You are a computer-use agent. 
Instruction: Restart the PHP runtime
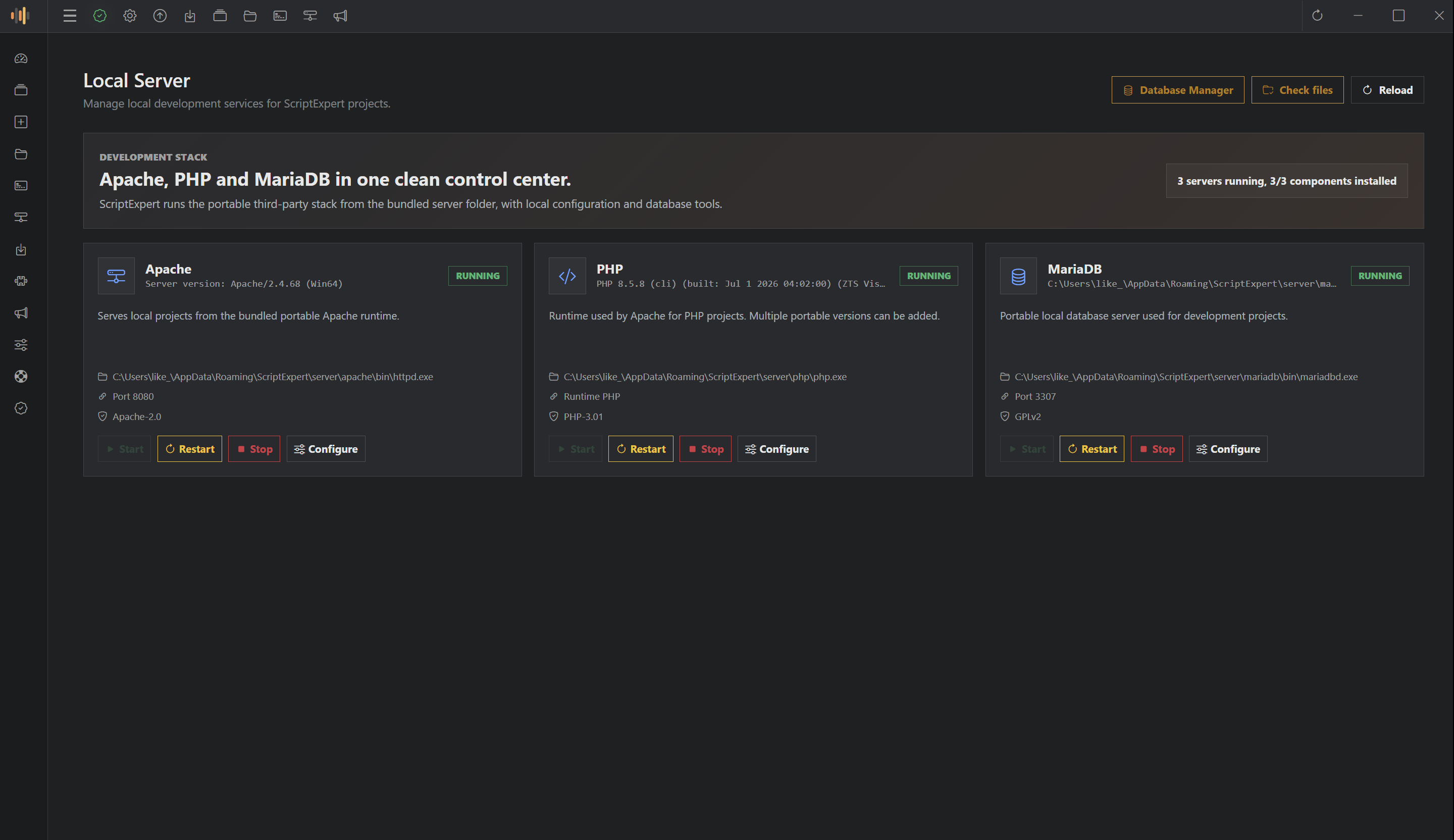641,449
